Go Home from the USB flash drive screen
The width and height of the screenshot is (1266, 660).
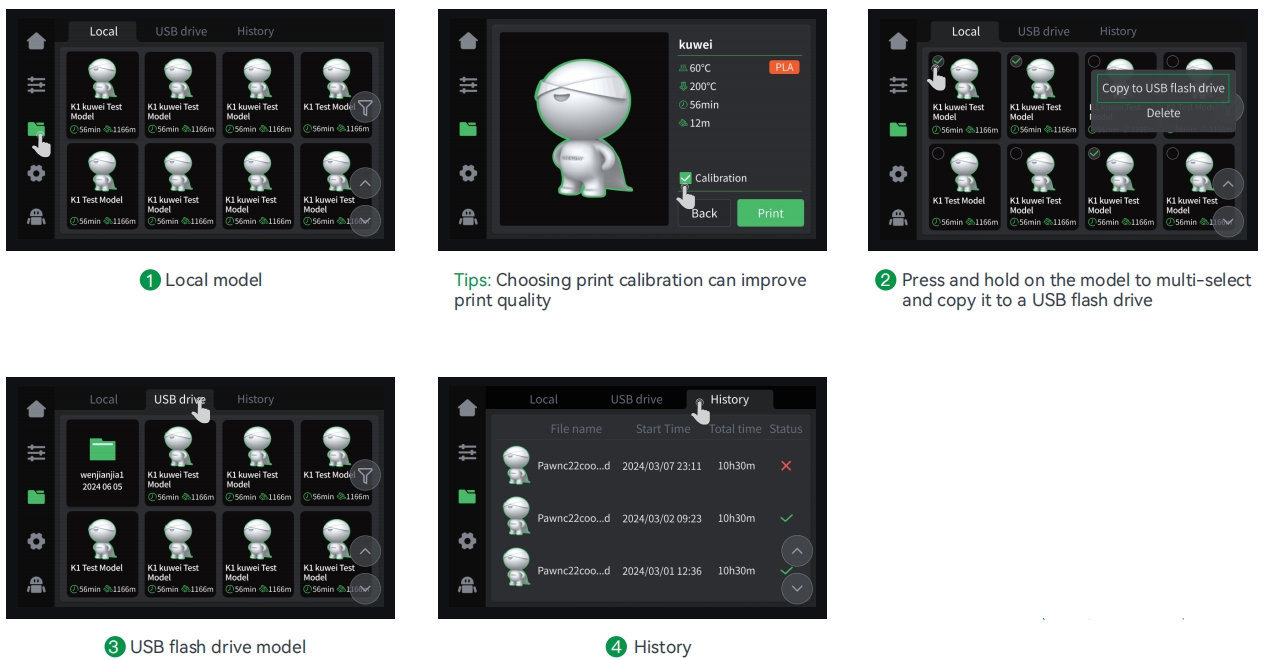click(x=36, y=408)
